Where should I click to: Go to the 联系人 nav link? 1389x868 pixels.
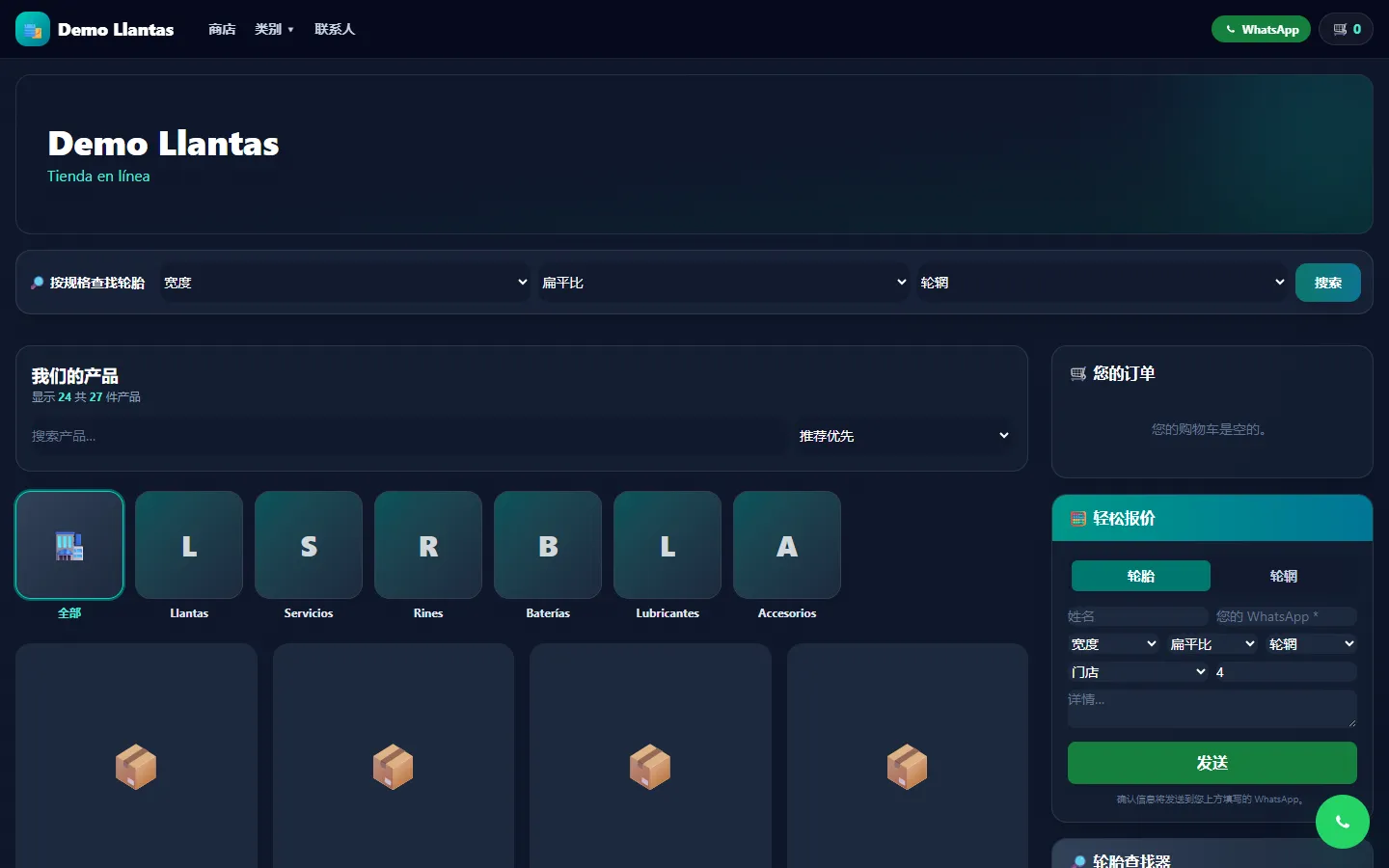[335, 29]
